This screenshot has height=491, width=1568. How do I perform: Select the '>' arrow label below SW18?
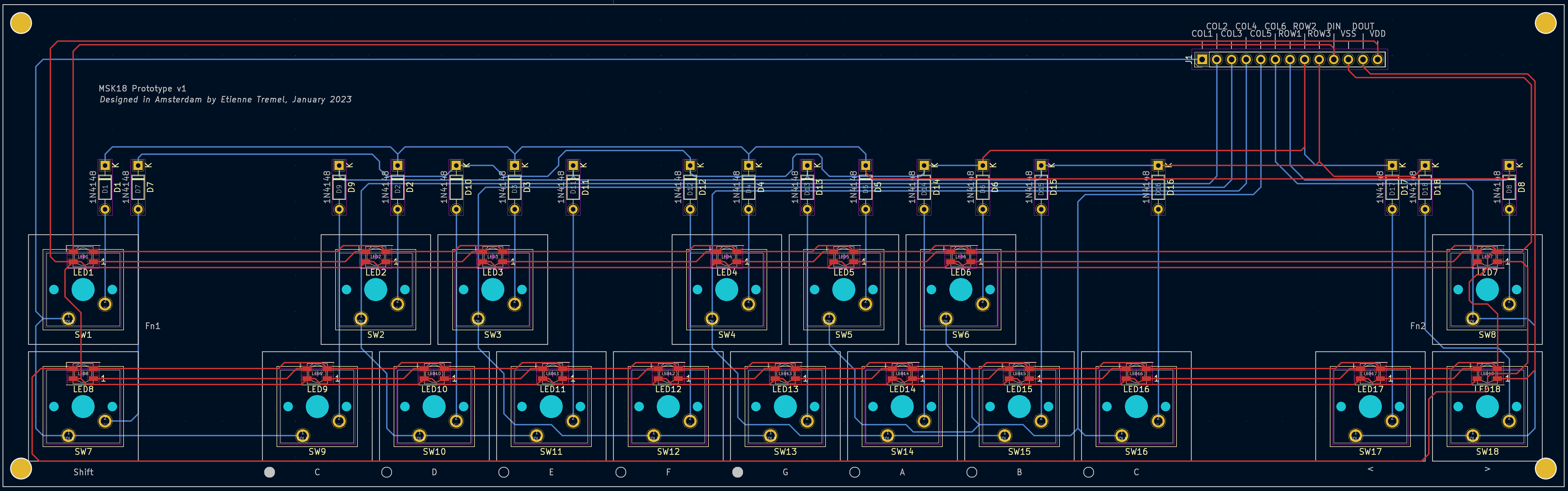click(1487, 469)
